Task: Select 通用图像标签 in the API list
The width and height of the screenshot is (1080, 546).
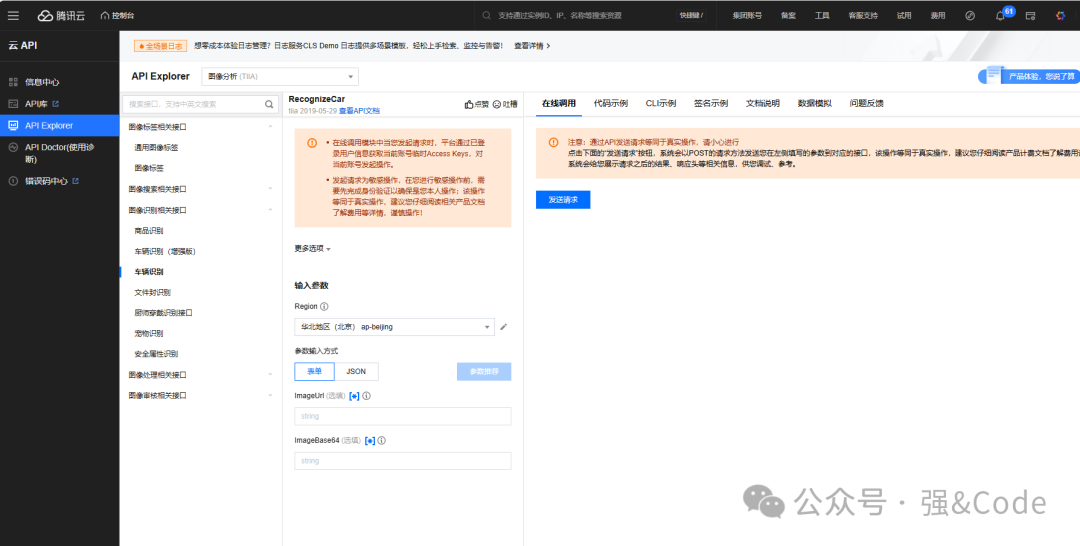Action: tap(156, 147)
